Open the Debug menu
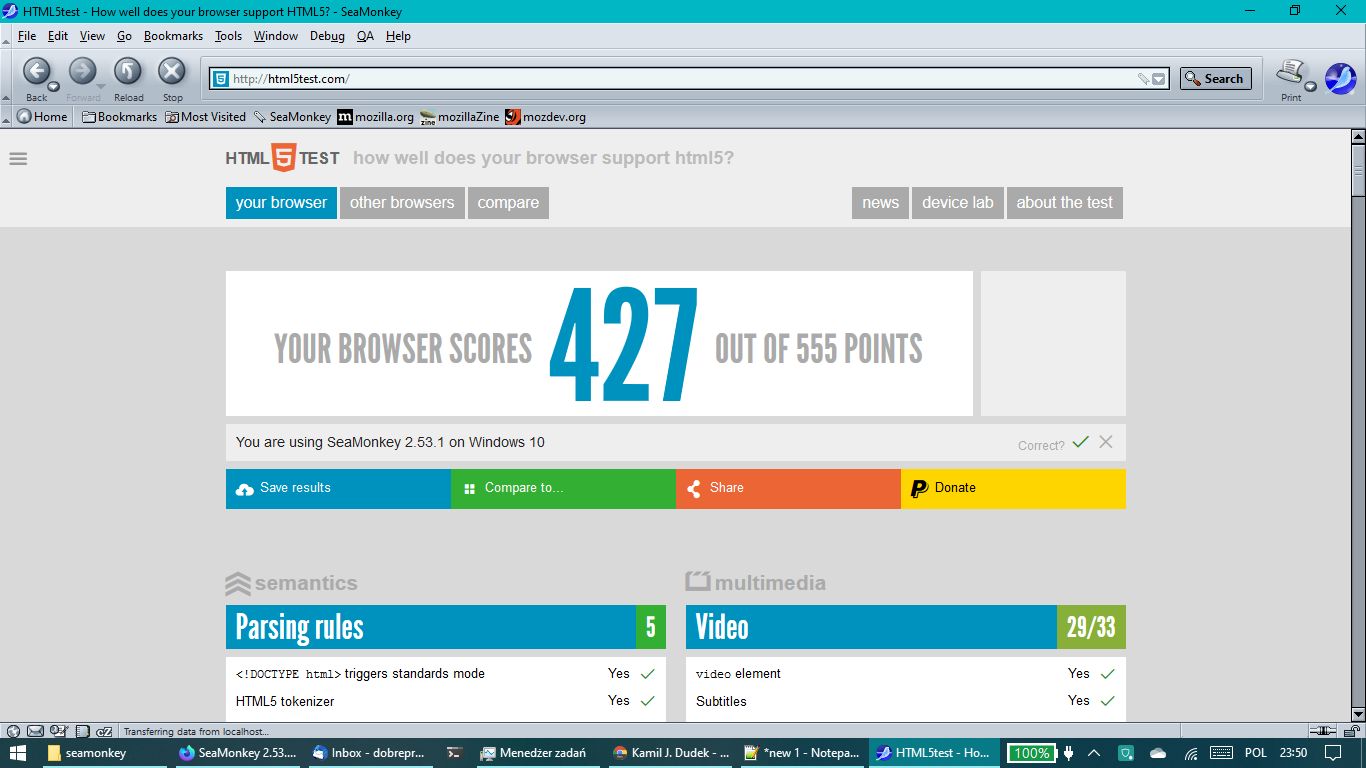1366x768 pixels. (327, 36)
